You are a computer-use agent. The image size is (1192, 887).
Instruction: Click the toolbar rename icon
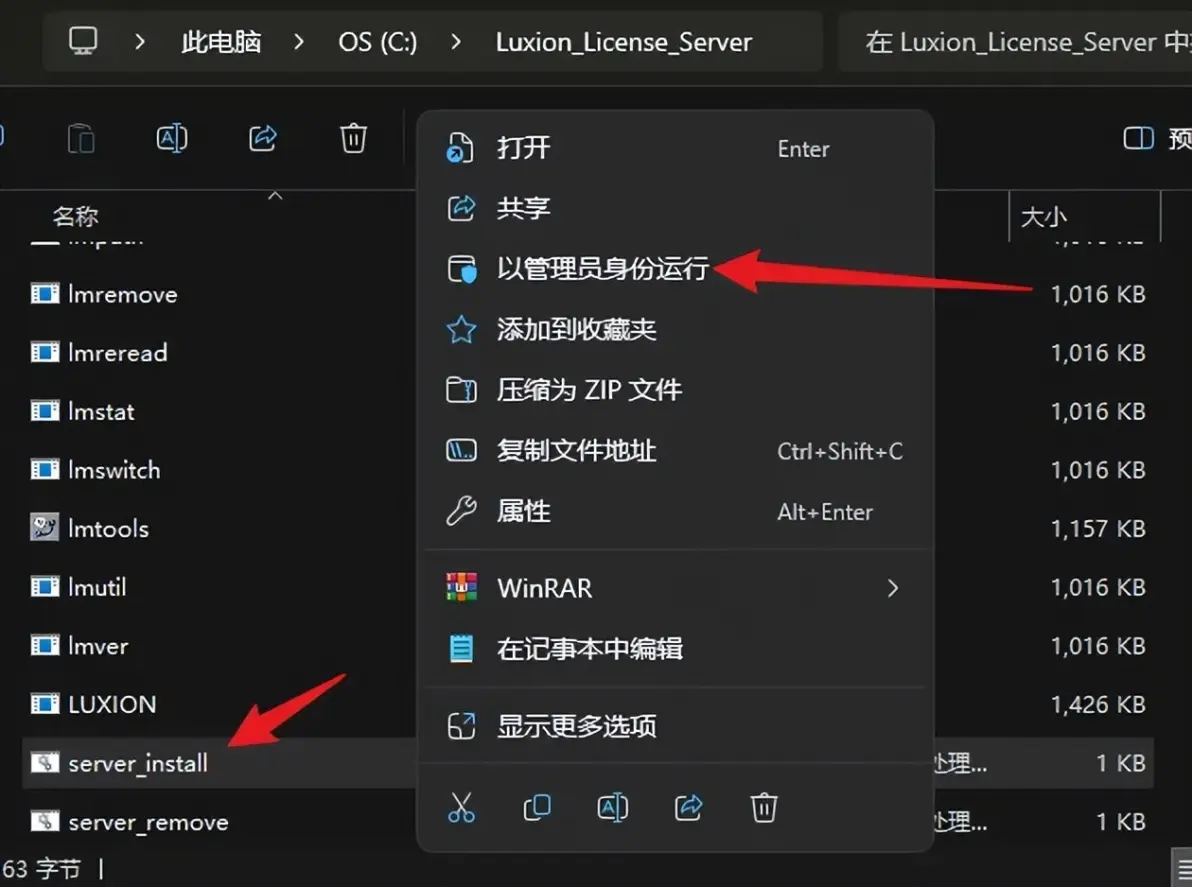(172, 138)
